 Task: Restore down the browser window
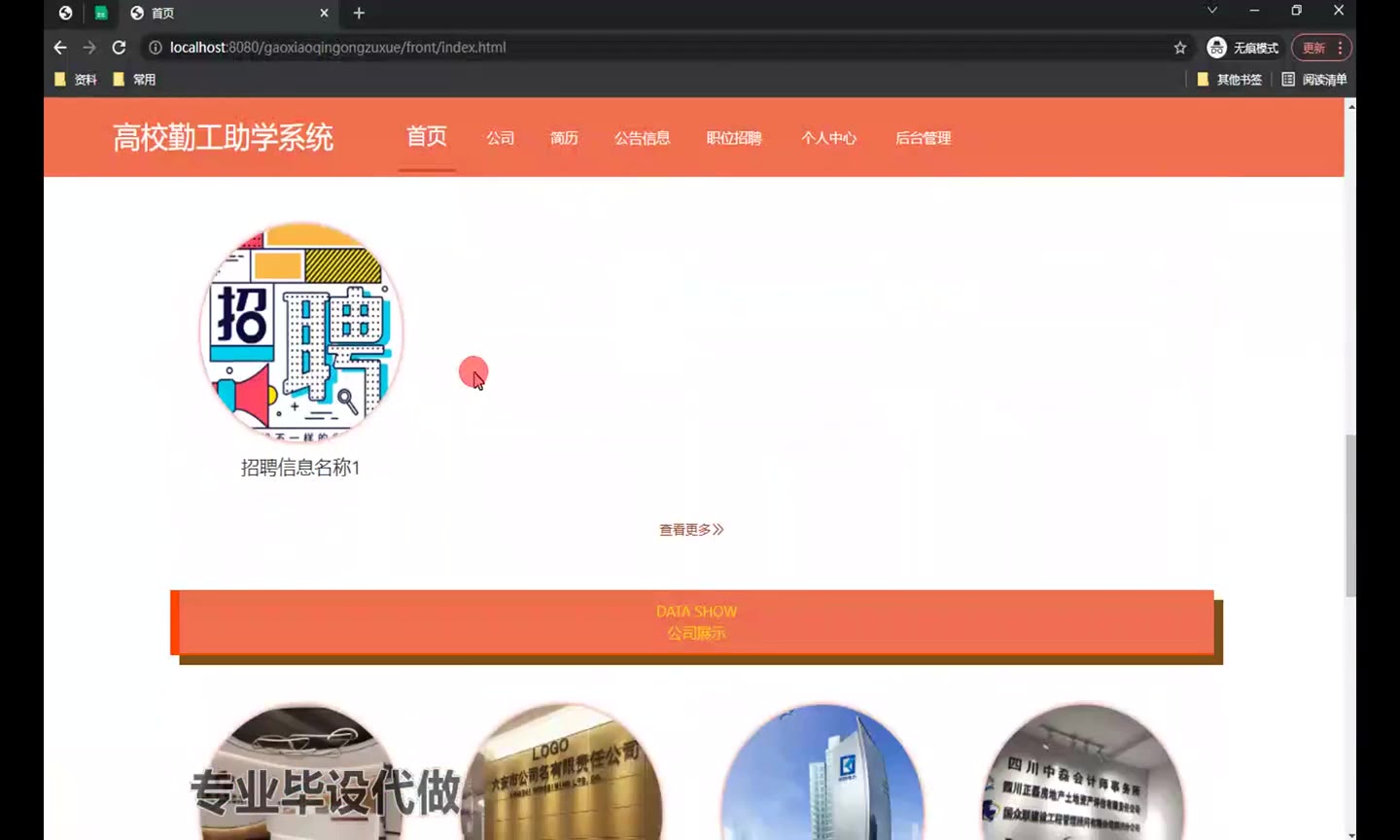pos(1296,11)
